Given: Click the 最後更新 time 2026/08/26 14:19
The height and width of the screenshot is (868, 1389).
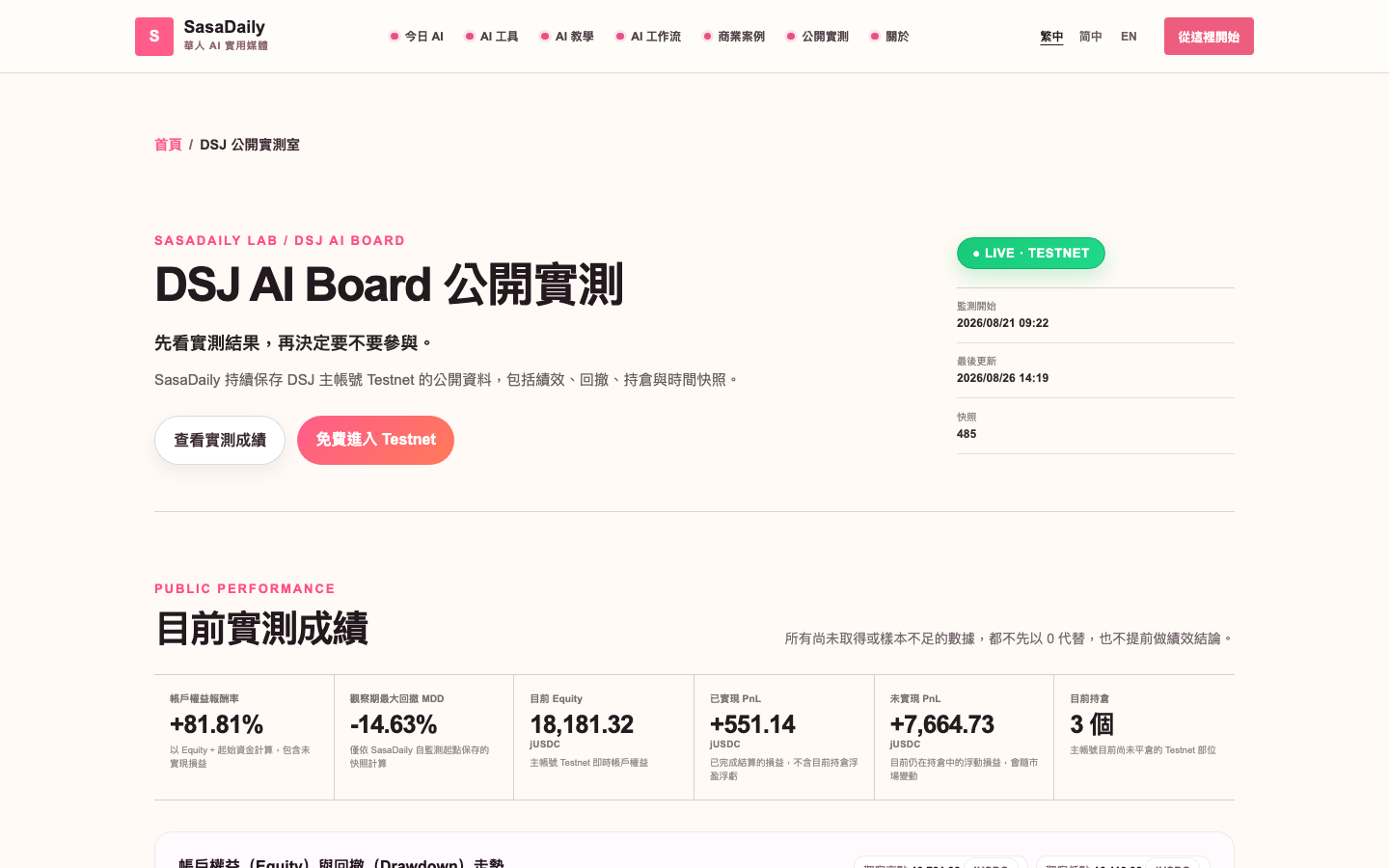Looking at the screenshot, I should pos(1002,378).
